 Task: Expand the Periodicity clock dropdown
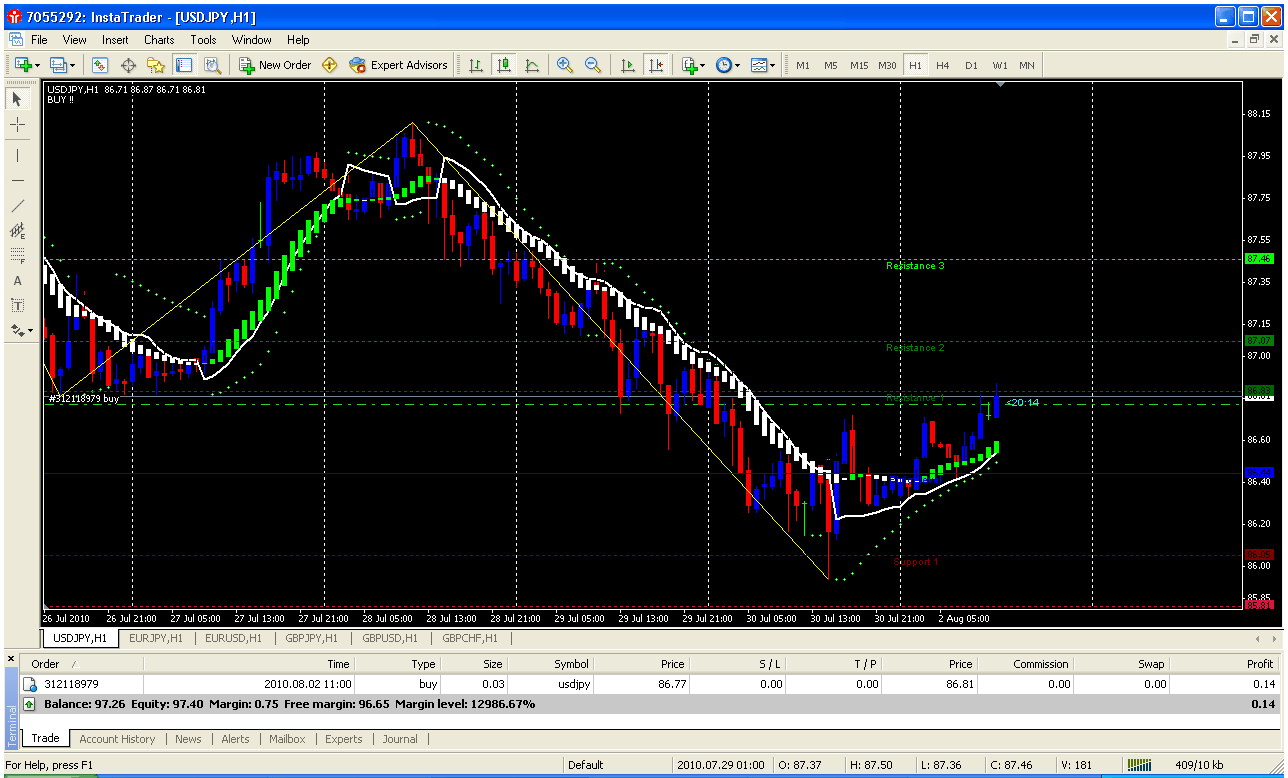point(727,65)
